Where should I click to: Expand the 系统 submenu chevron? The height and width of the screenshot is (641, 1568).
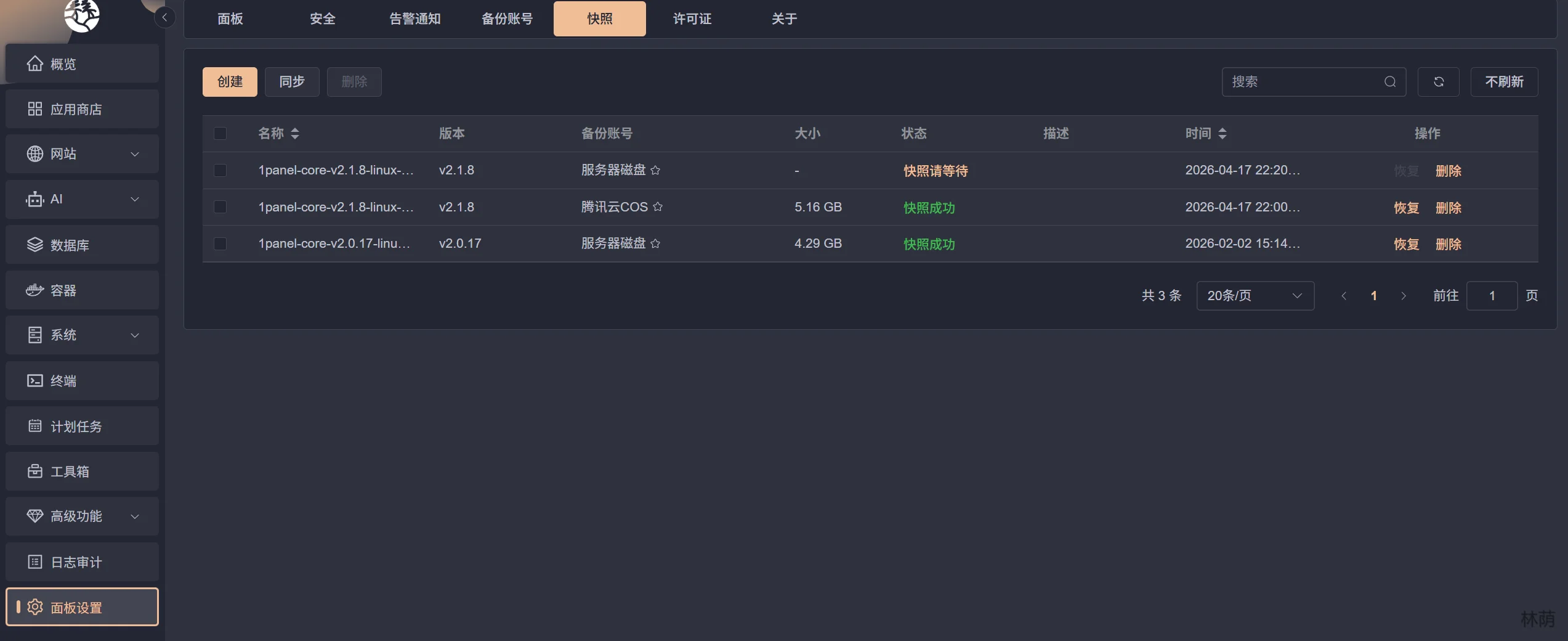tap(135, 335)
